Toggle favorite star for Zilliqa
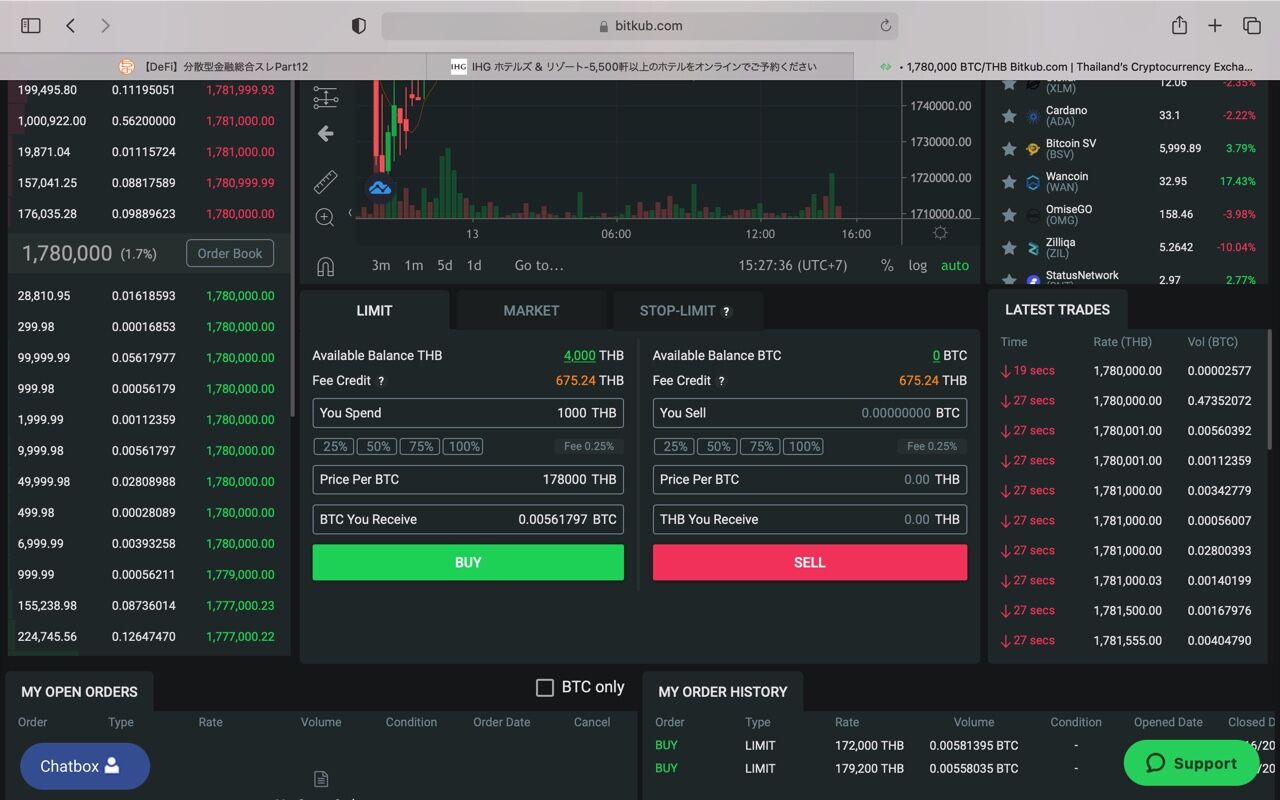Viewport: 1280px width, 800px height. 1010,248
